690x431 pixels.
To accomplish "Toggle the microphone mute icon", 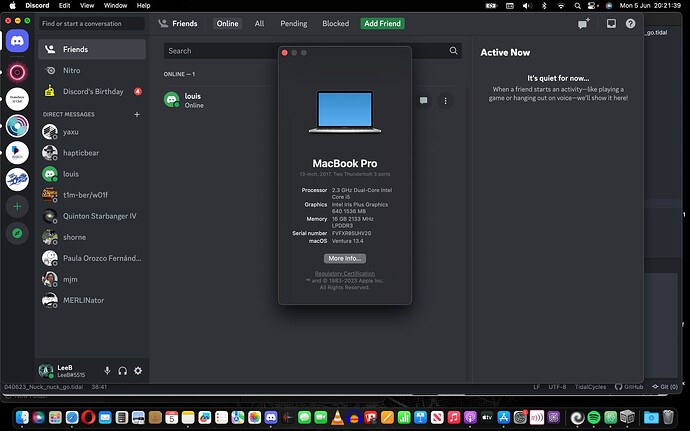I will [107, 371].
